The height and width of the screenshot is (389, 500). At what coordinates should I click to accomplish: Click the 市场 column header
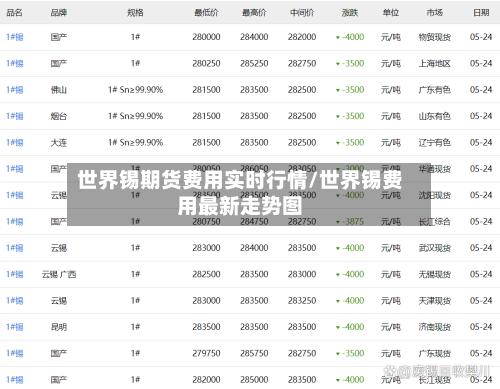pos(435,13)
